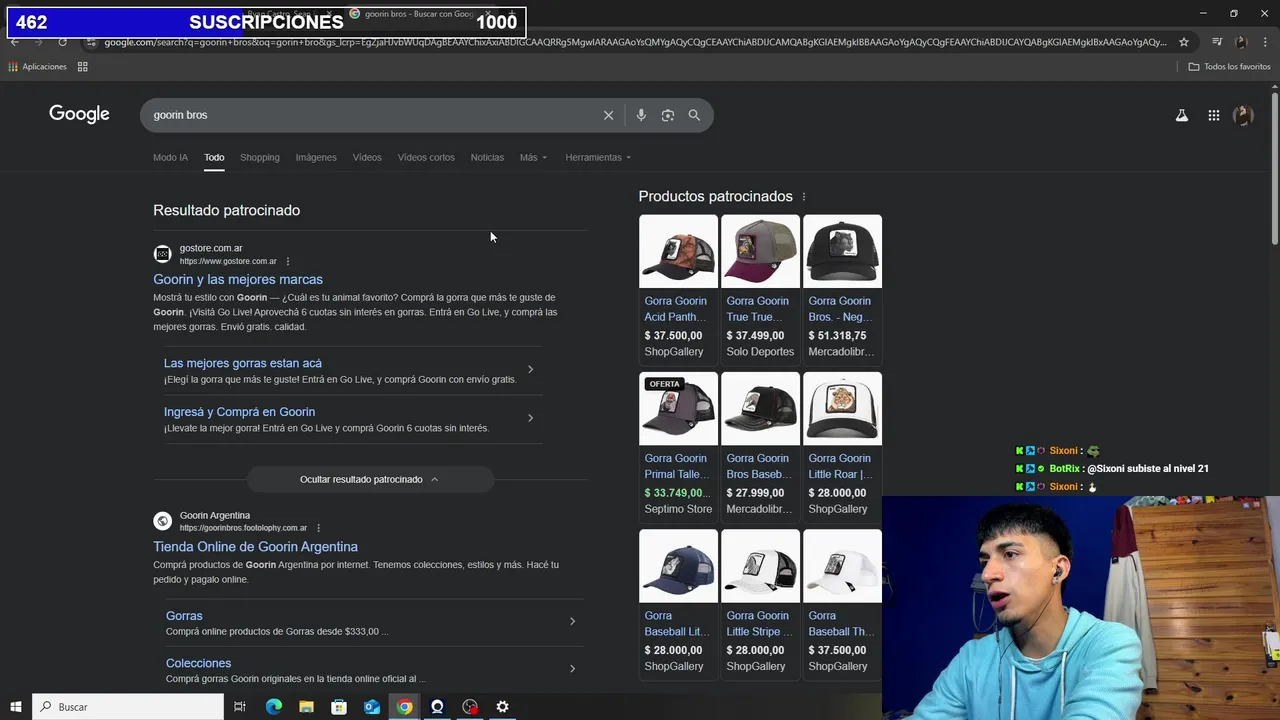1280x720 pixels.
Task: Open Settings gear in the taskbar
Action: pyautogui.click(x=503, y=707)
